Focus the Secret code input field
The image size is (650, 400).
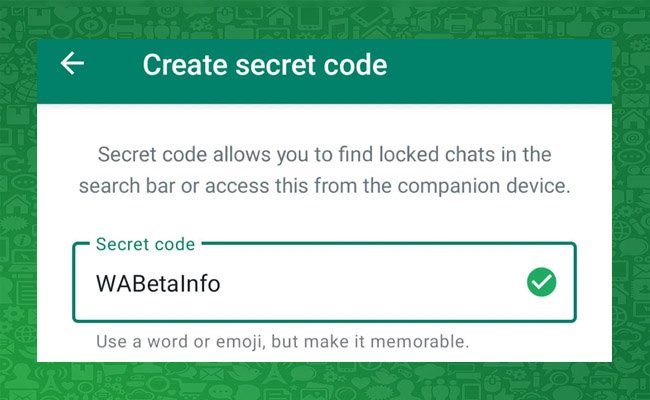coord(324,282)
